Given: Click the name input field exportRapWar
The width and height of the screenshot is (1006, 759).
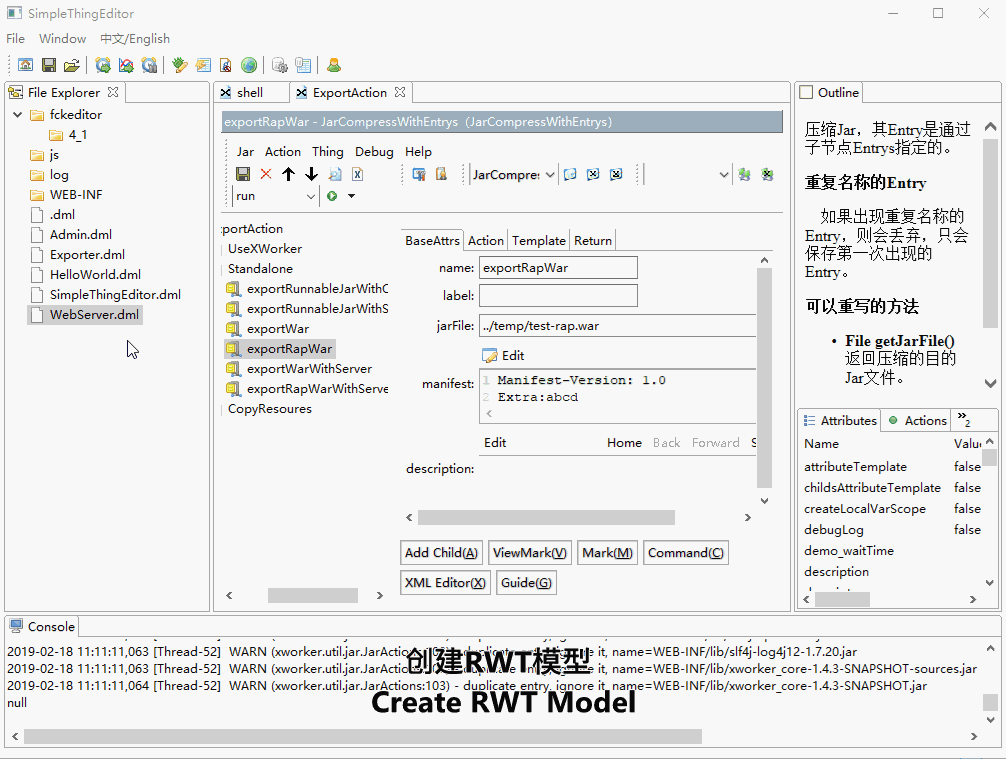Looking at the screenshot, I should click(x=558, y=268).
